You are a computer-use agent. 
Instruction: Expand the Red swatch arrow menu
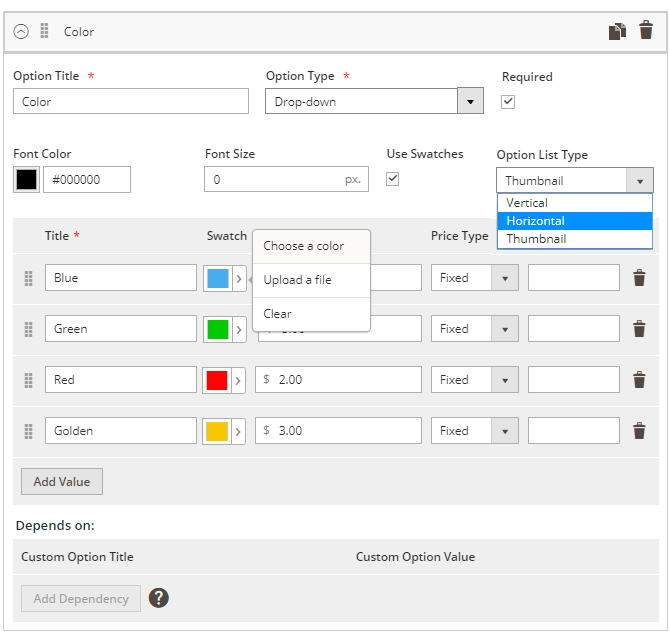238,381
